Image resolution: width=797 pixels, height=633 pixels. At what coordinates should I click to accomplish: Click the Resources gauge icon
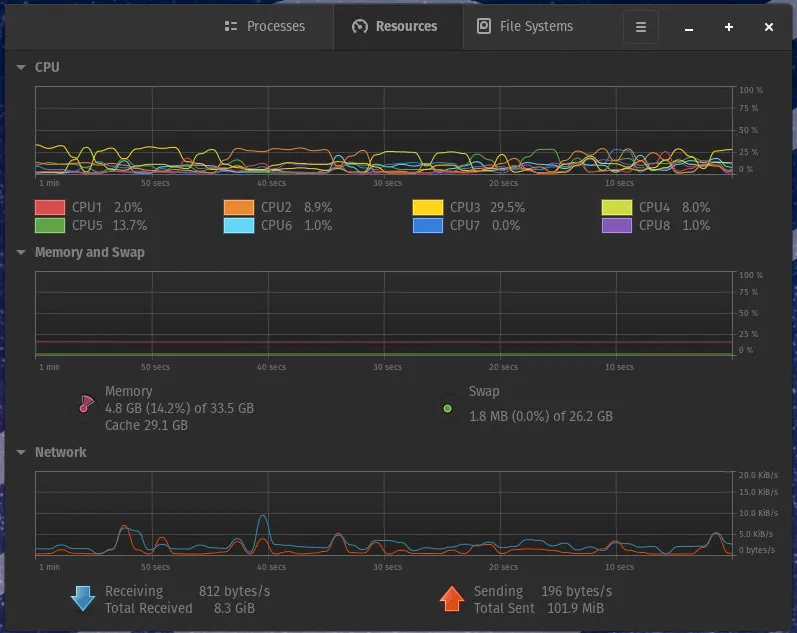pyautogui.click(x=359, y=26)
